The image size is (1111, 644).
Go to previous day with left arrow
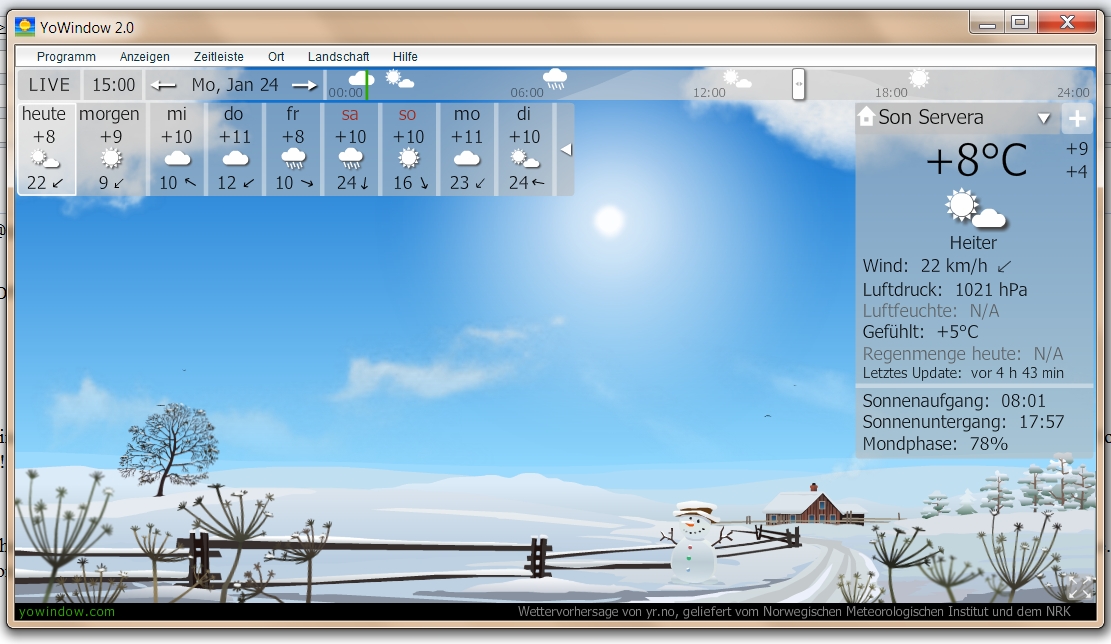click(x=163, y=86)
